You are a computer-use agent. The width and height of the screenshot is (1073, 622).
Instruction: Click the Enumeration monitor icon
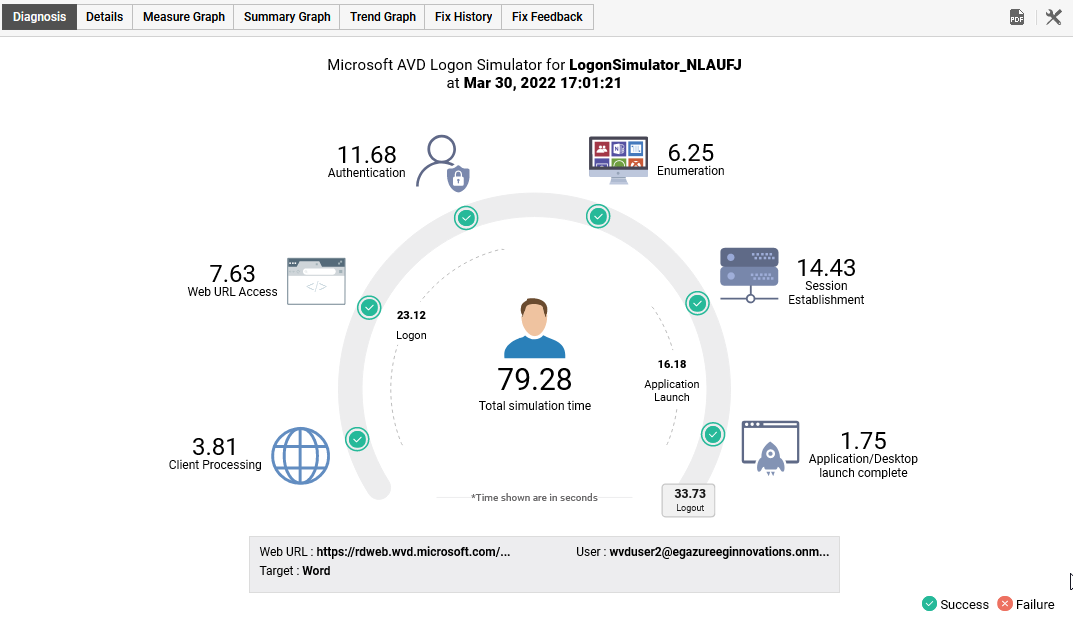618,160
